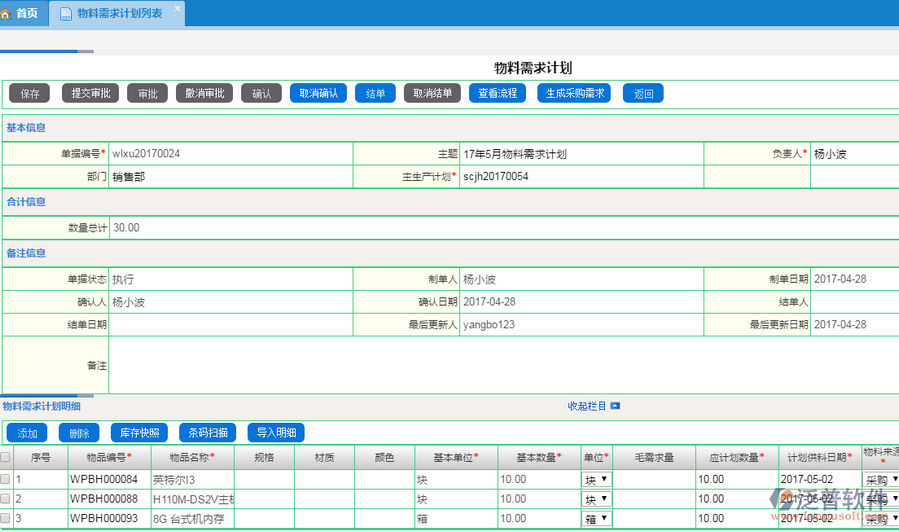Click the 主题 input field
Viewport: 899px width, 532px height.
580,154
